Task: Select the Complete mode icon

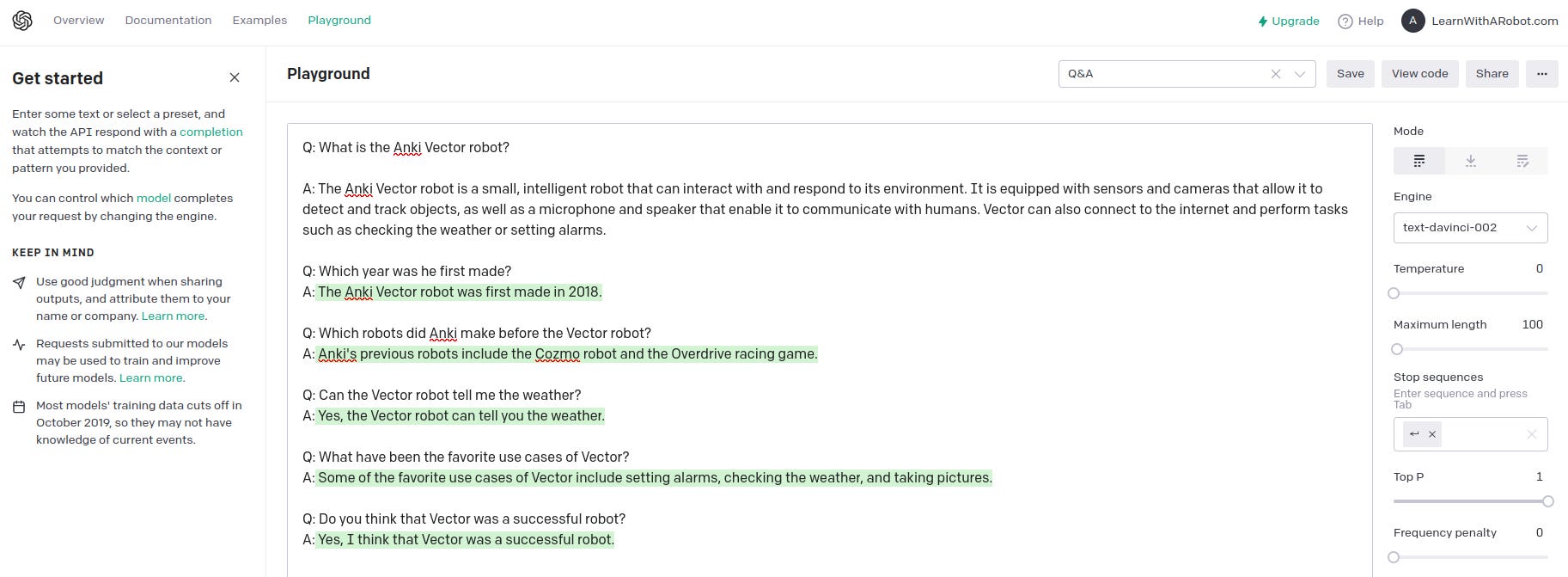Action: coord(1418,161)
